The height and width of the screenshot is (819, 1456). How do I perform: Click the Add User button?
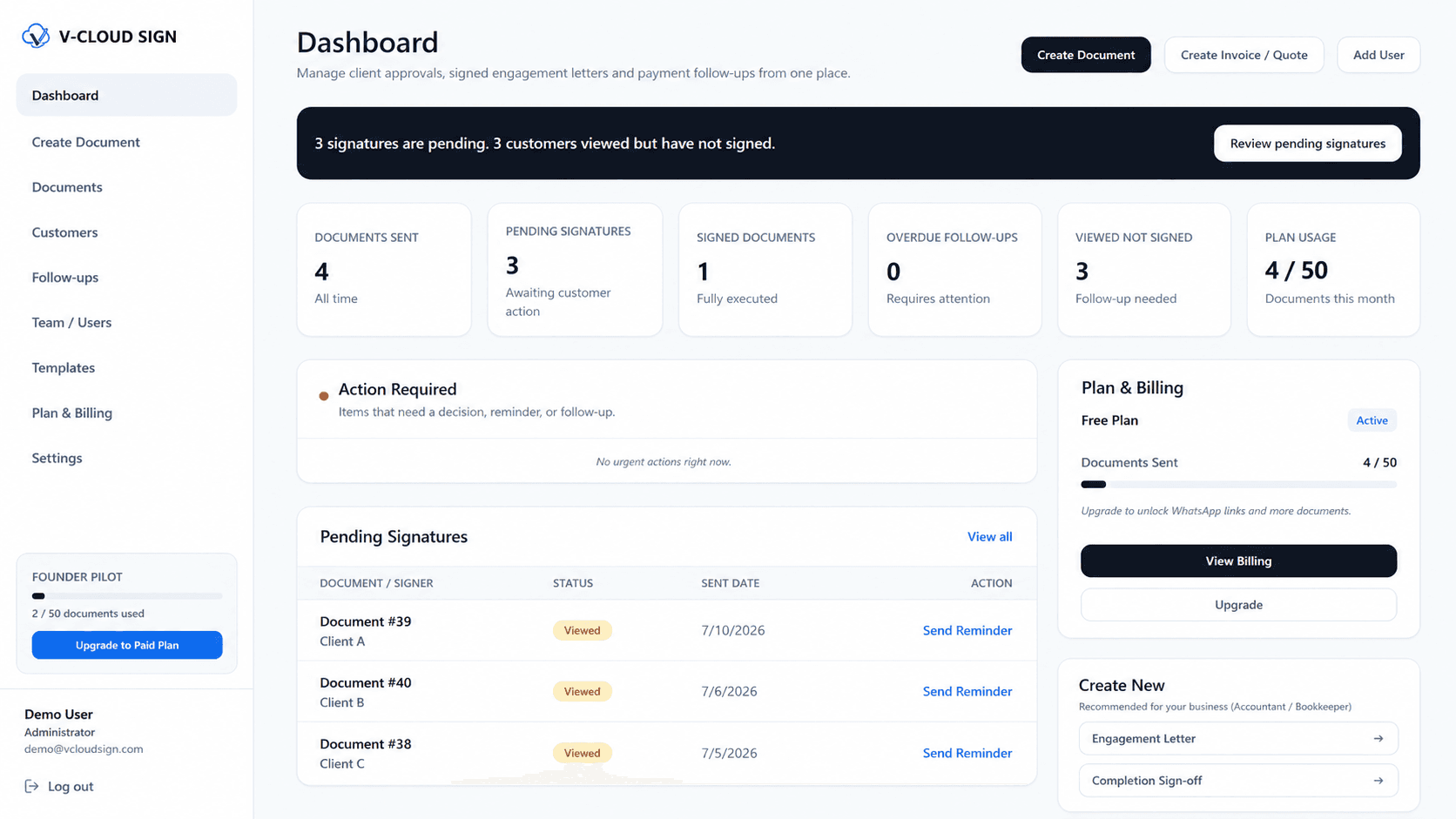coord(1378,55)
